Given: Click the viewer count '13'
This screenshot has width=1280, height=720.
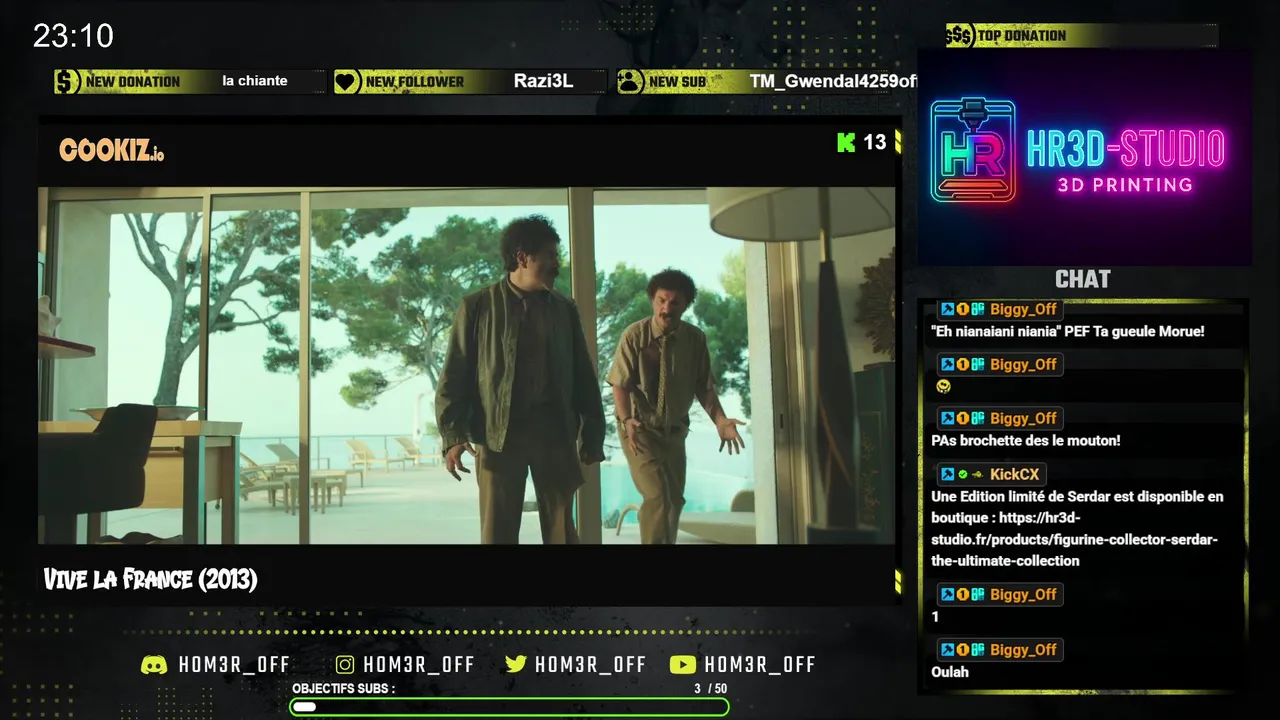Looking at the screenshot, I should pos(875,143).
